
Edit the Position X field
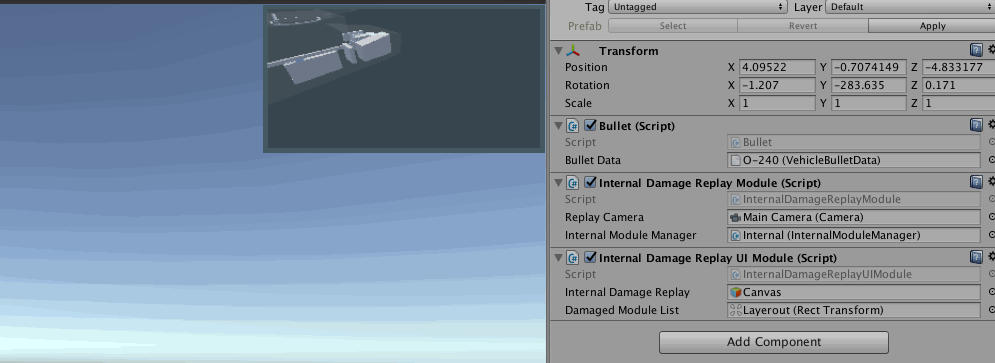(x=777, y=67)
